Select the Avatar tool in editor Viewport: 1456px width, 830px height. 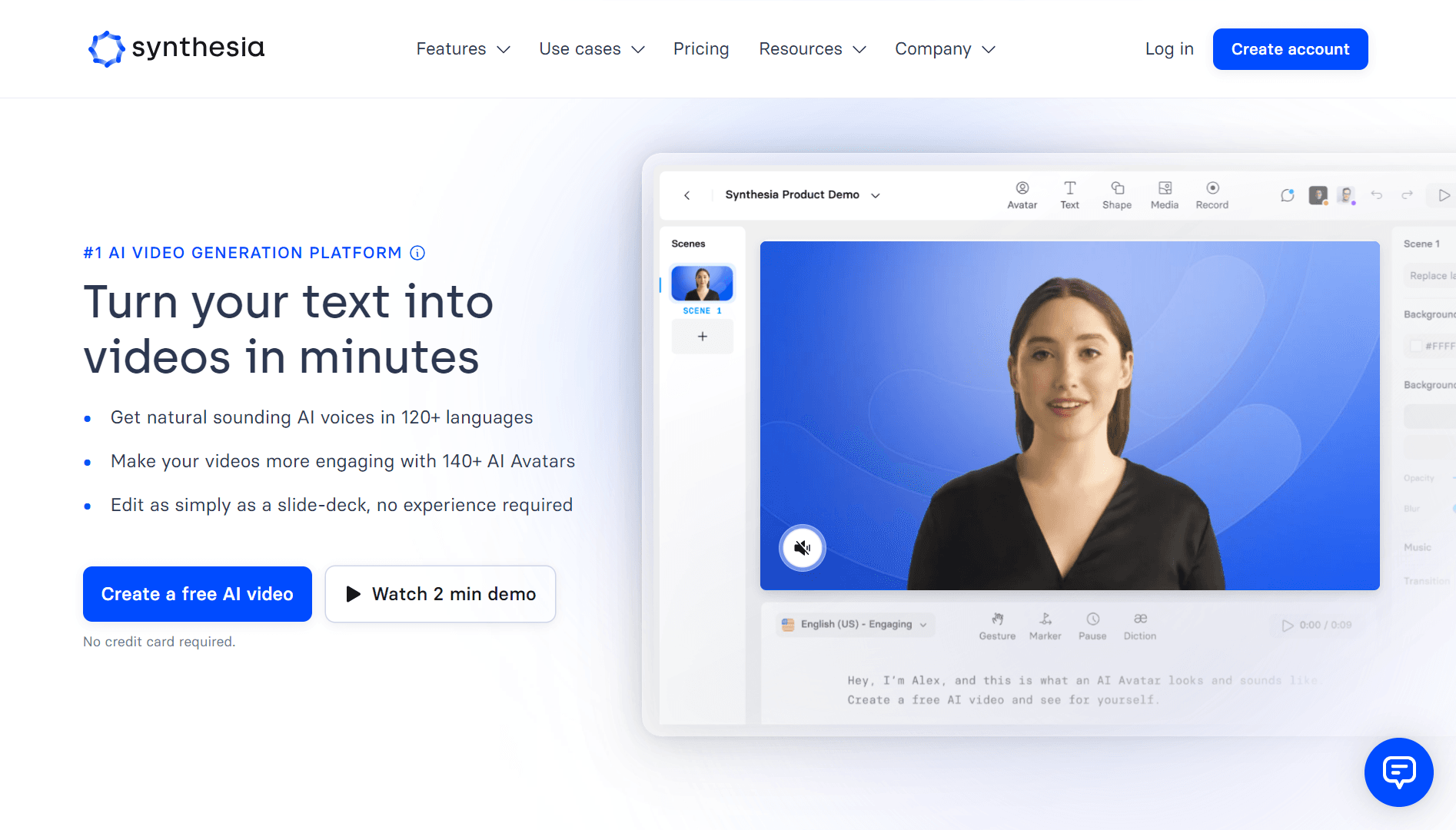[x=1022, y=195]
